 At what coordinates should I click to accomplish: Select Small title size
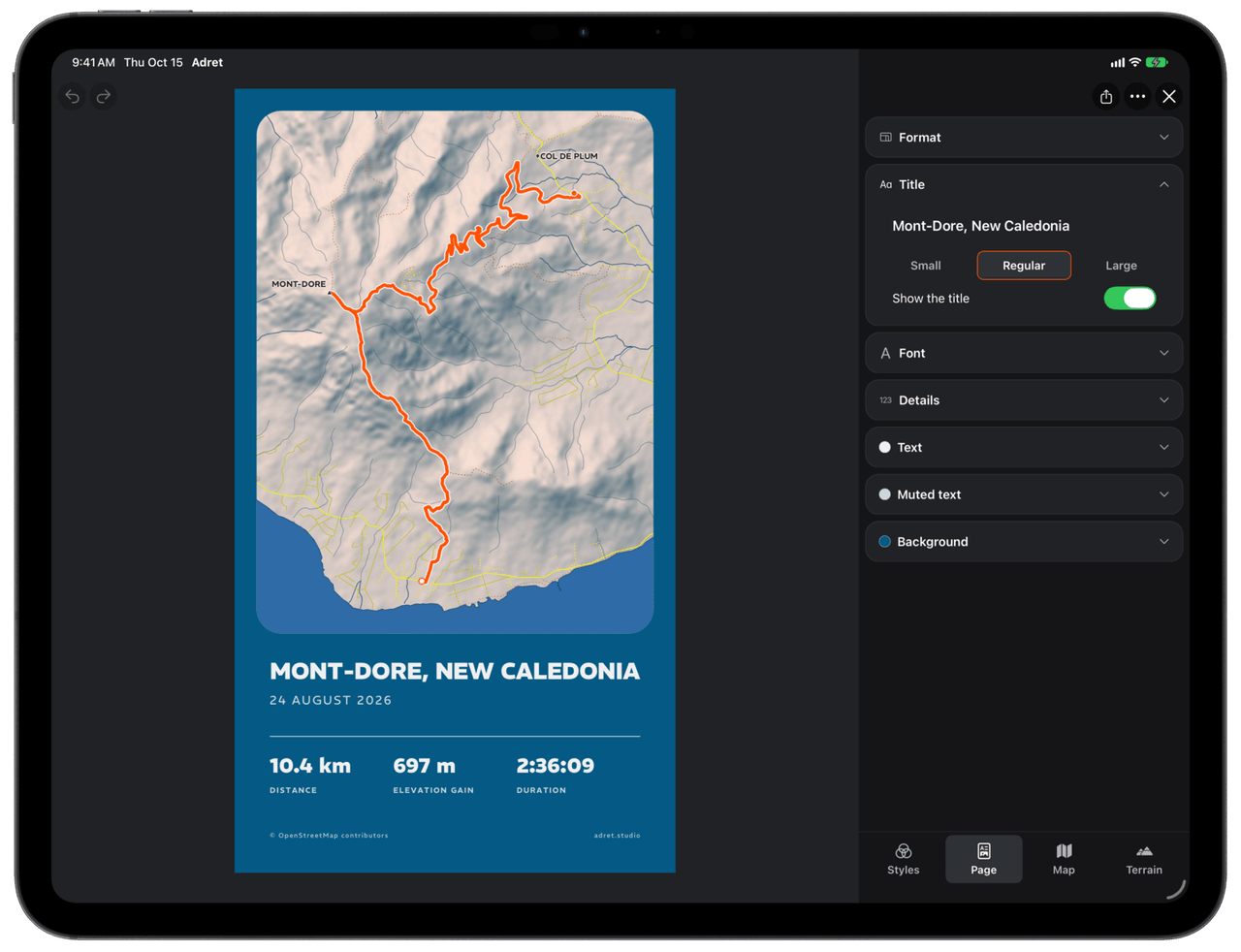(x=926, y=266)
